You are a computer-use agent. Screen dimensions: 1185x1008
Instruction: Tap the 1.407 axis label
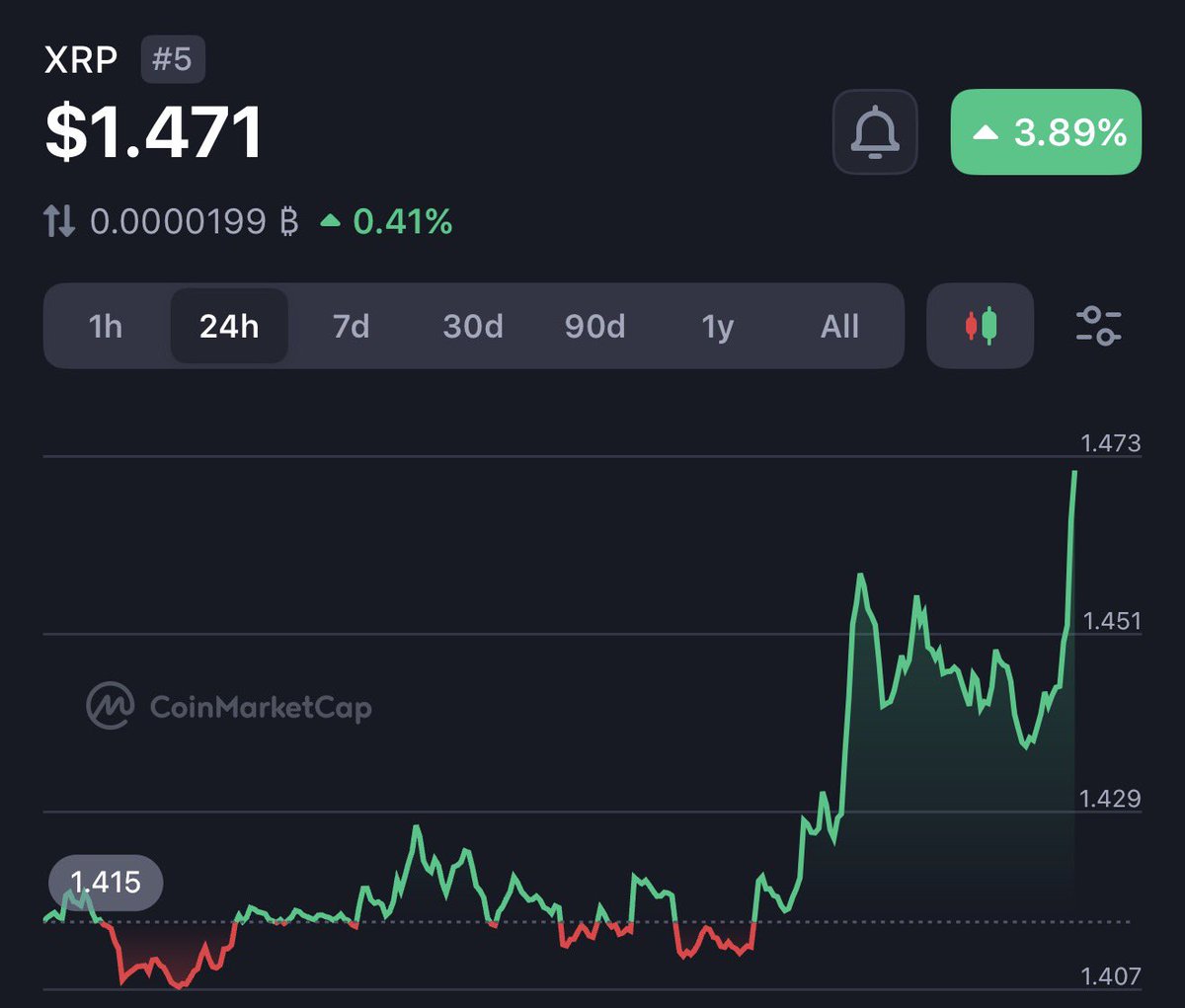[x=1111, y=976]
